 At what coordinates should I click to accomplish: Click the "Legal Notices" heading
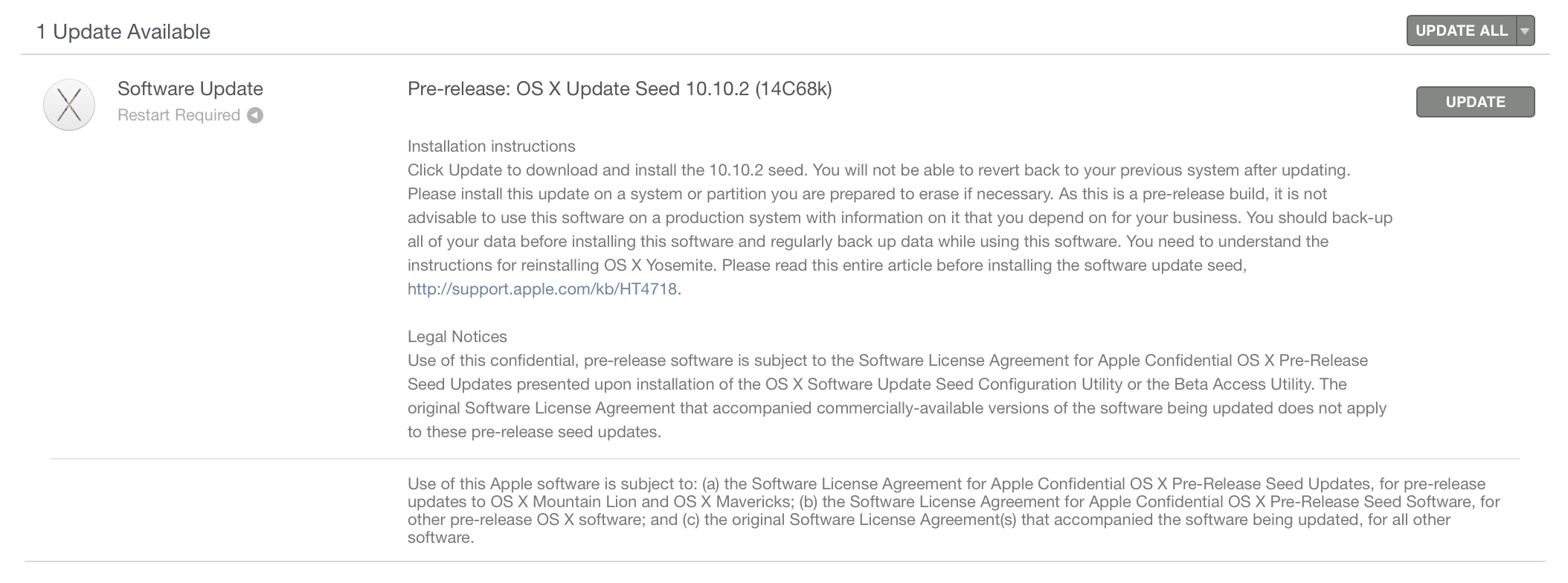tap(457, 336)
